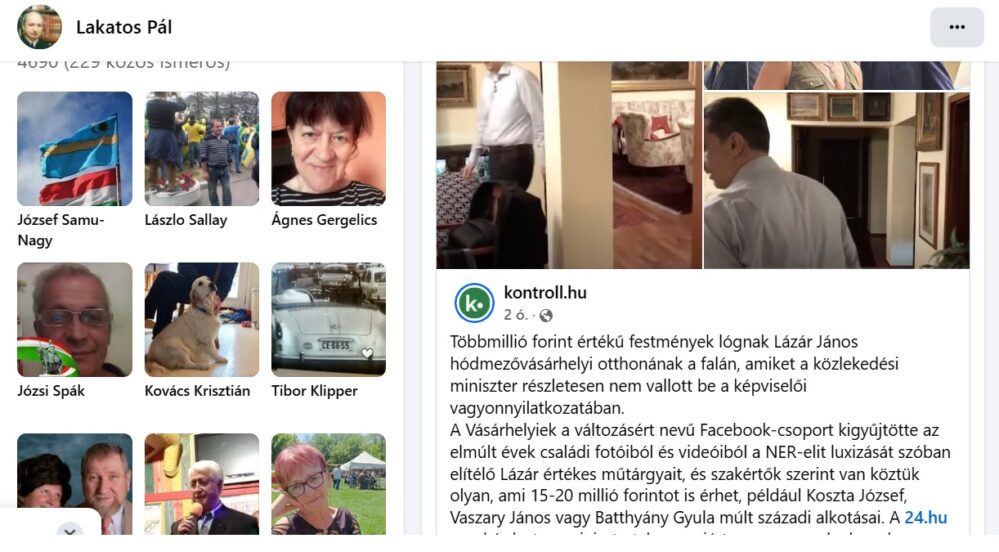Click the 2 ó. post timestamp

coord(515,315)
